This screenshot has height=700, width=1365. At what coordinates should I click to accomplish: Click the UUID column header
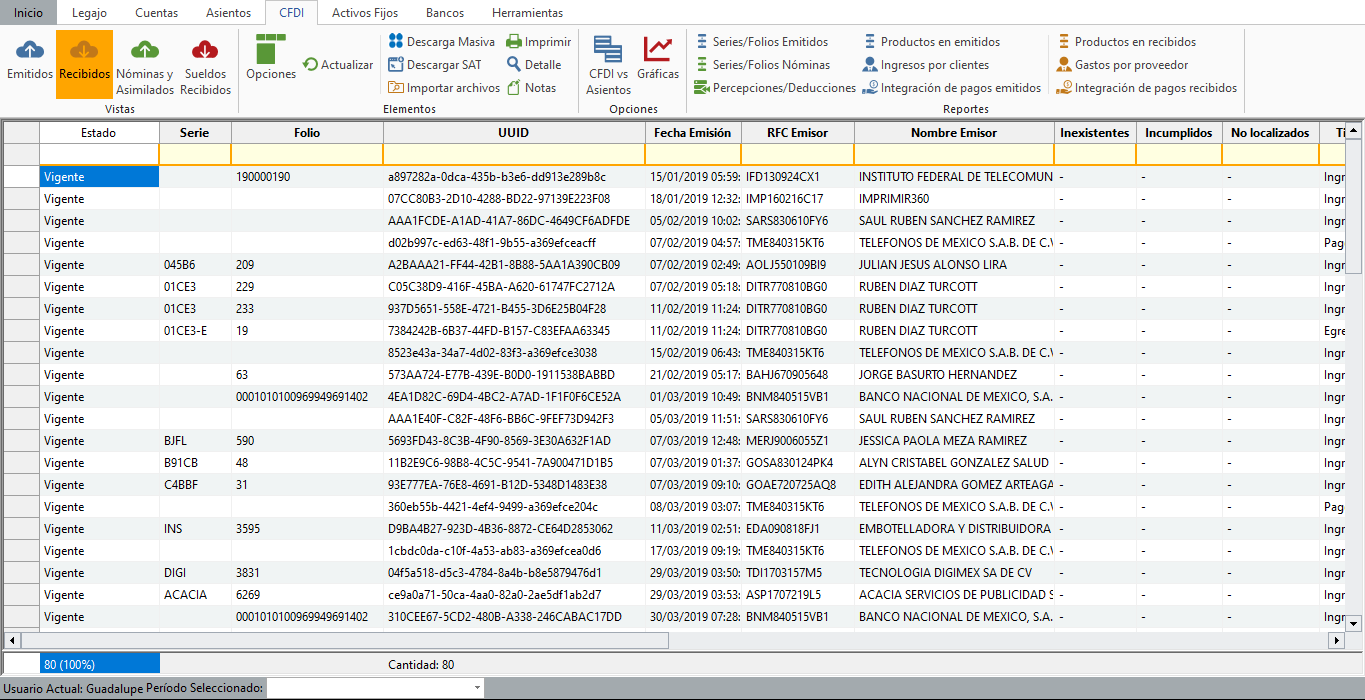(x=513, y=133)
